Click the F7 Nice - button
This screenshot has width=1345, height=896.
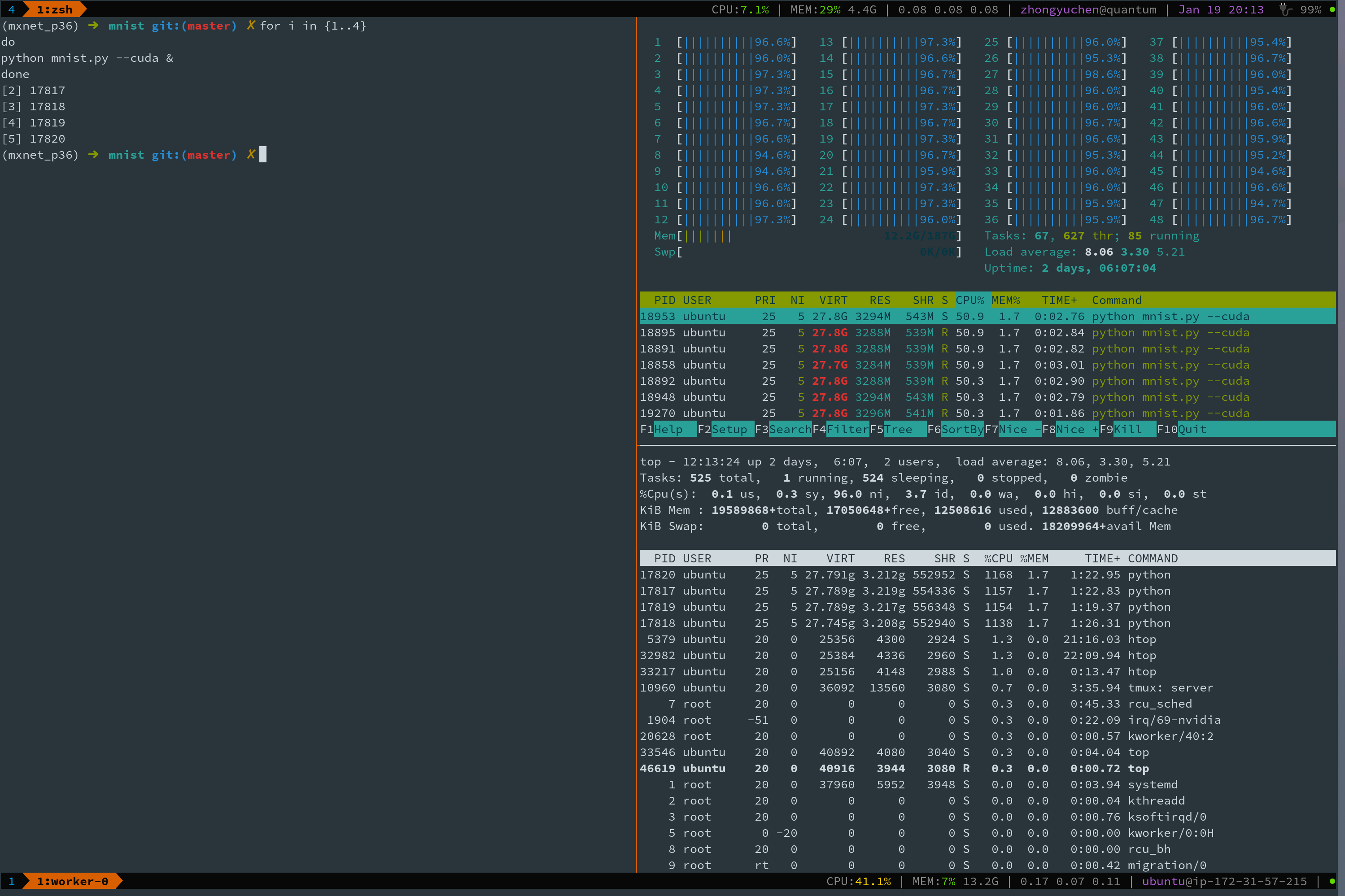pos(1019,429)
